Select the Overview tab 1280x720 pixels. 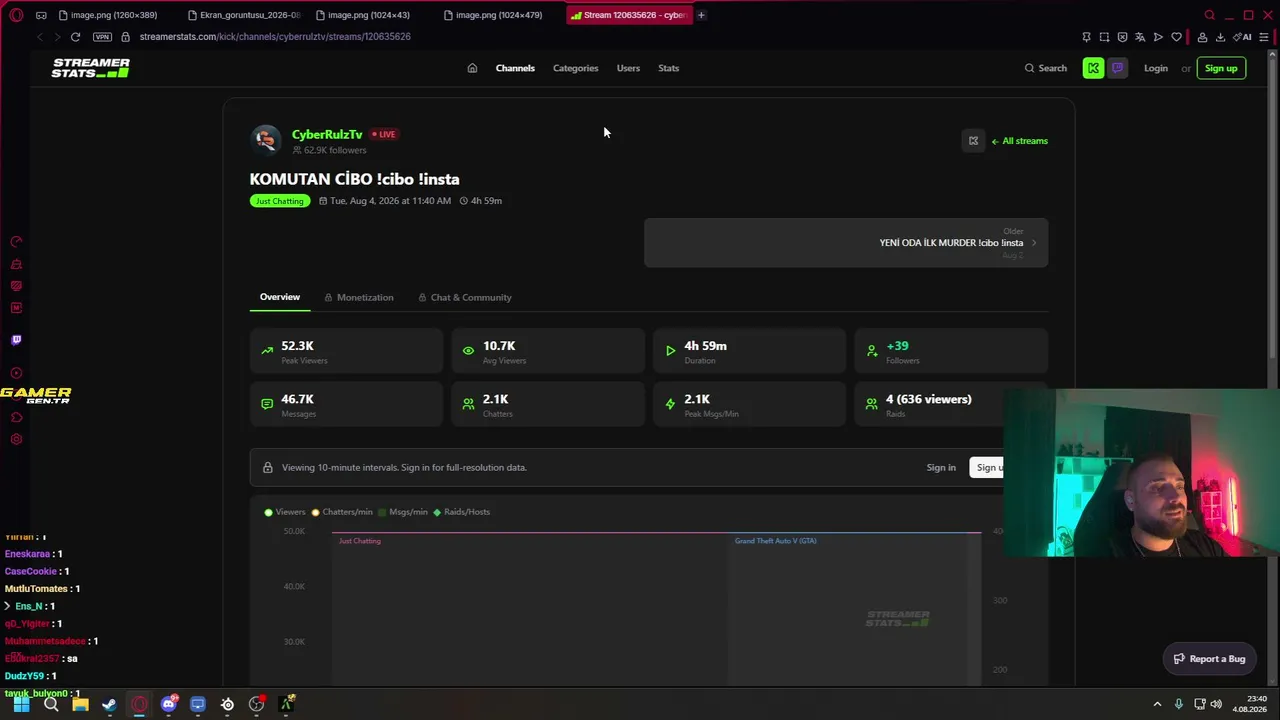[280, 297]
